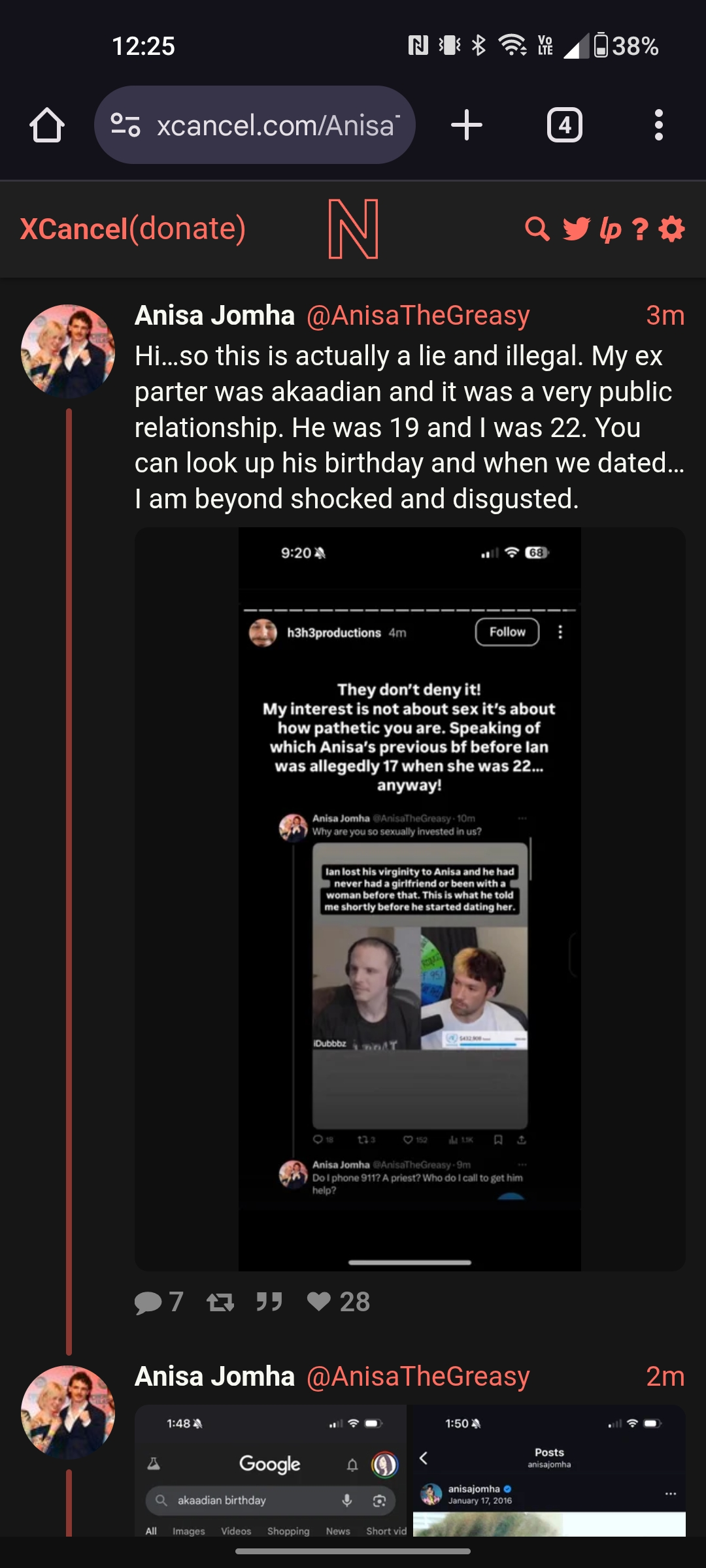
Task: Open the first tweet's 3m timestamp
Action: [x=665, y=316]
